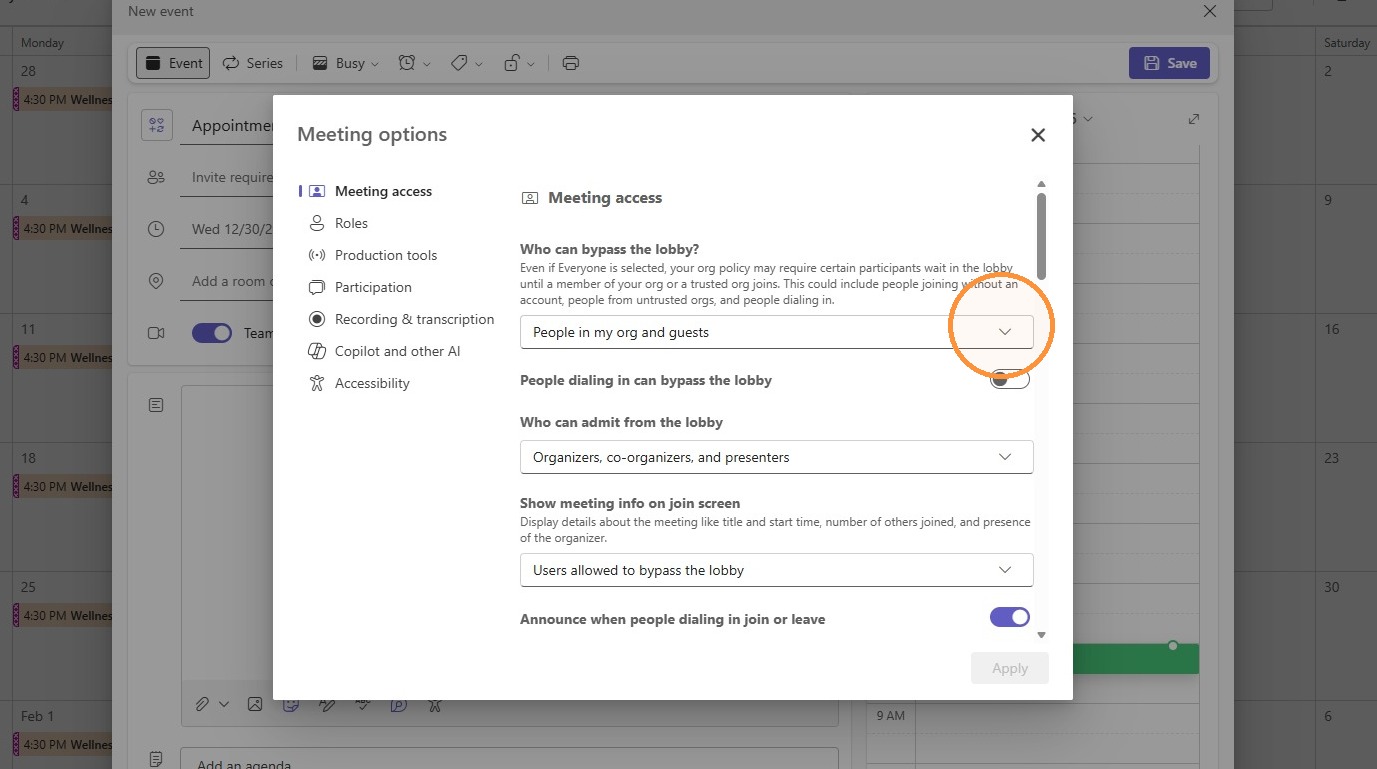Click the paperclip attach icon

click(x=202, y=704)
